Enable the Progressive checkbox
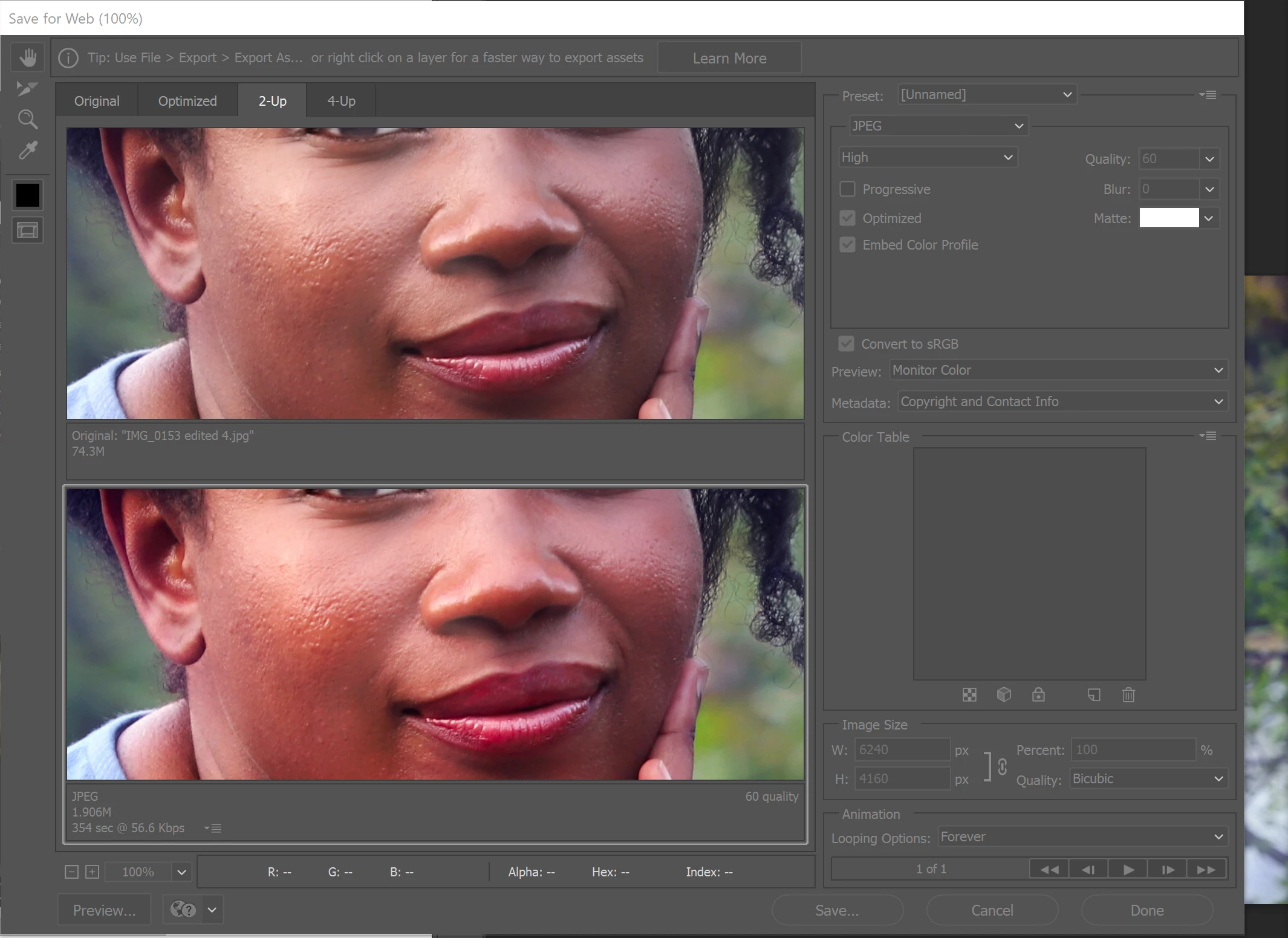Screen dimensions: 1288x938 [x=847, y=189]
